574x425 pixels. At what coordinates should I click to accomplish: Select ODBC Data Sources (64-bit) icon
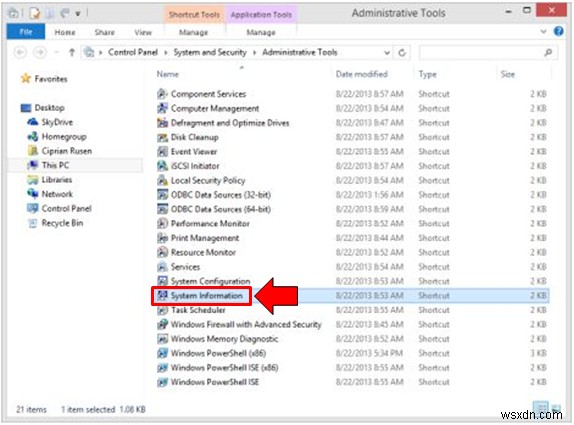[162, 209]
